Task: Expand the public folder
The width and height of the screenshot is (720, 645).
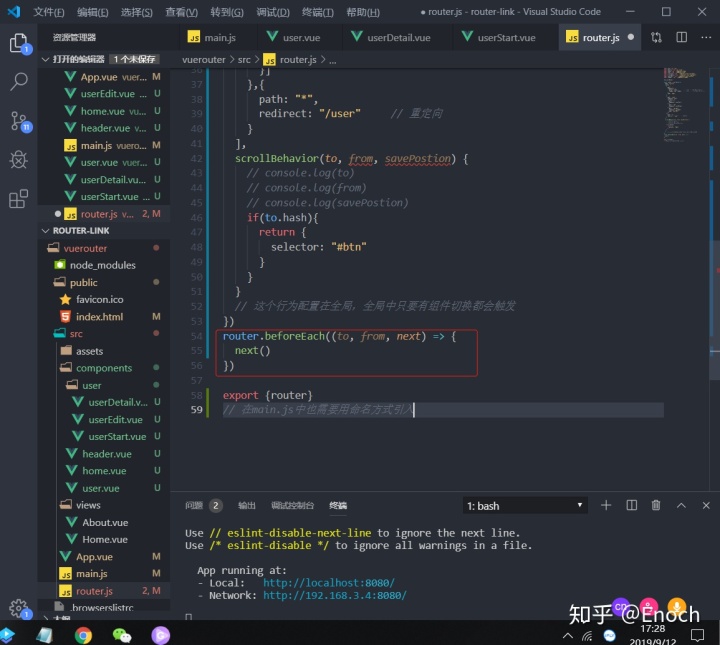Action: point(83,282)
